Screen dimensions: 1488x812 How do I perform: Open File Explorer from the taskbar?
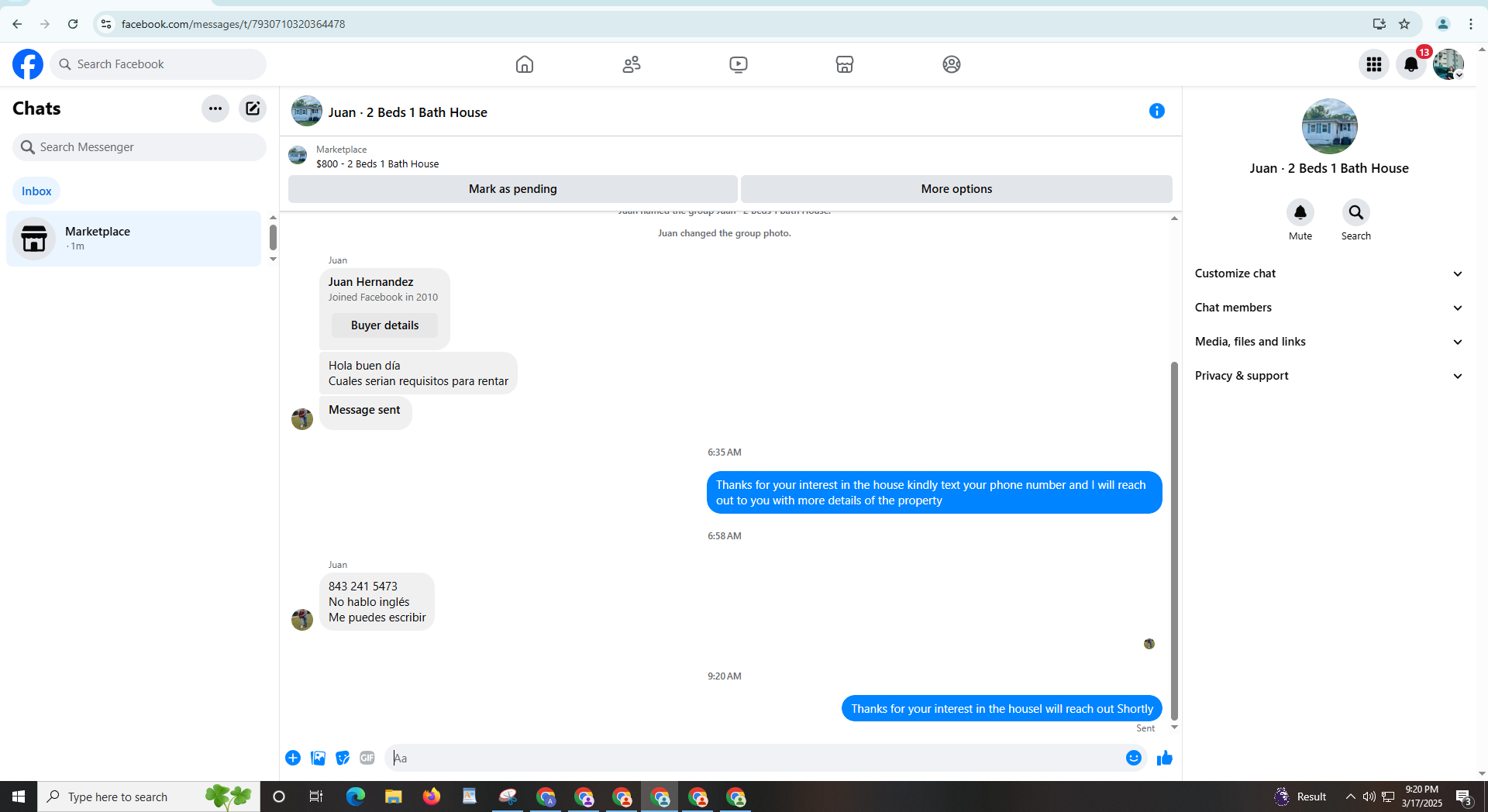pyautogui.click(x=394, y=797)
